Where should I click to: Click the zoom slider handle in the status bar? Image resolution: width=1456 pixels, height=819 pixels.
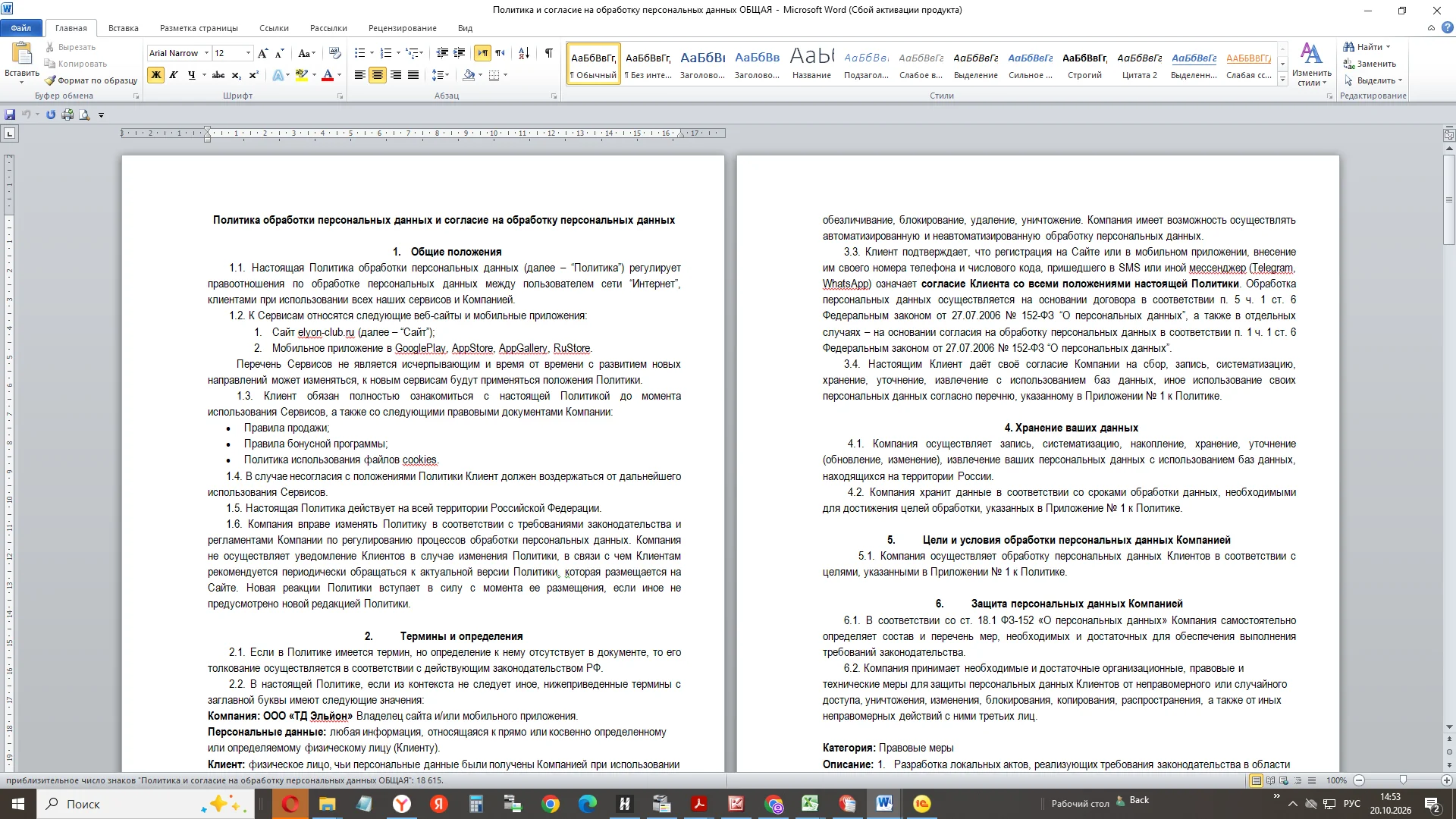[x=1403, y=780]
